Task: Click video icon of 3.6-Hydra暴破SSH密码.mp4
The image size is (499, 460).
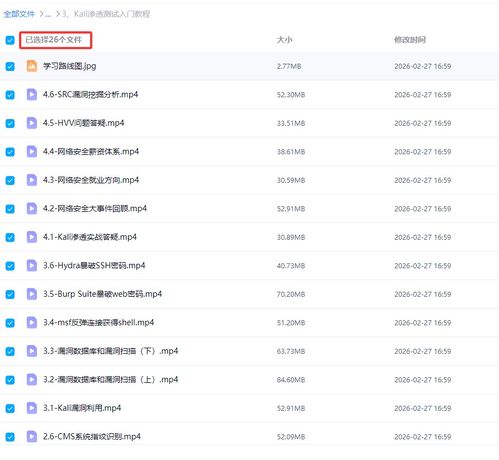Action: (32, 266)
